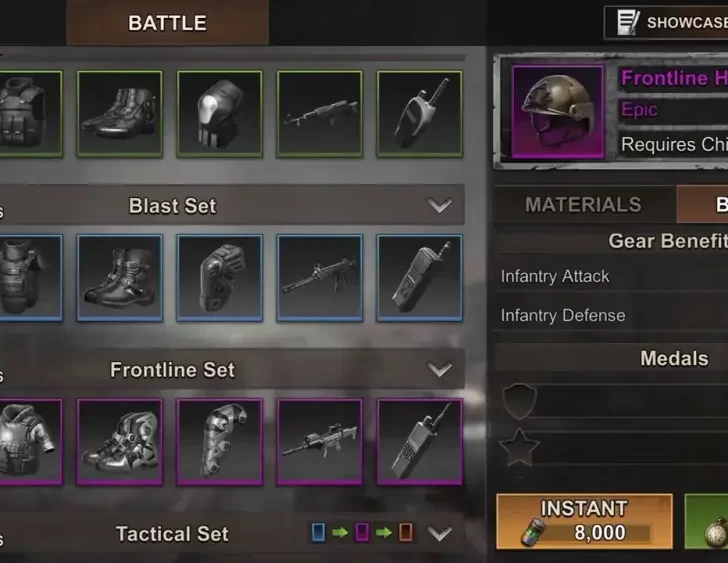Select the Frontline Set leg guard item
The height and width of the screenshot is (563, 728).
coord(220,441)
